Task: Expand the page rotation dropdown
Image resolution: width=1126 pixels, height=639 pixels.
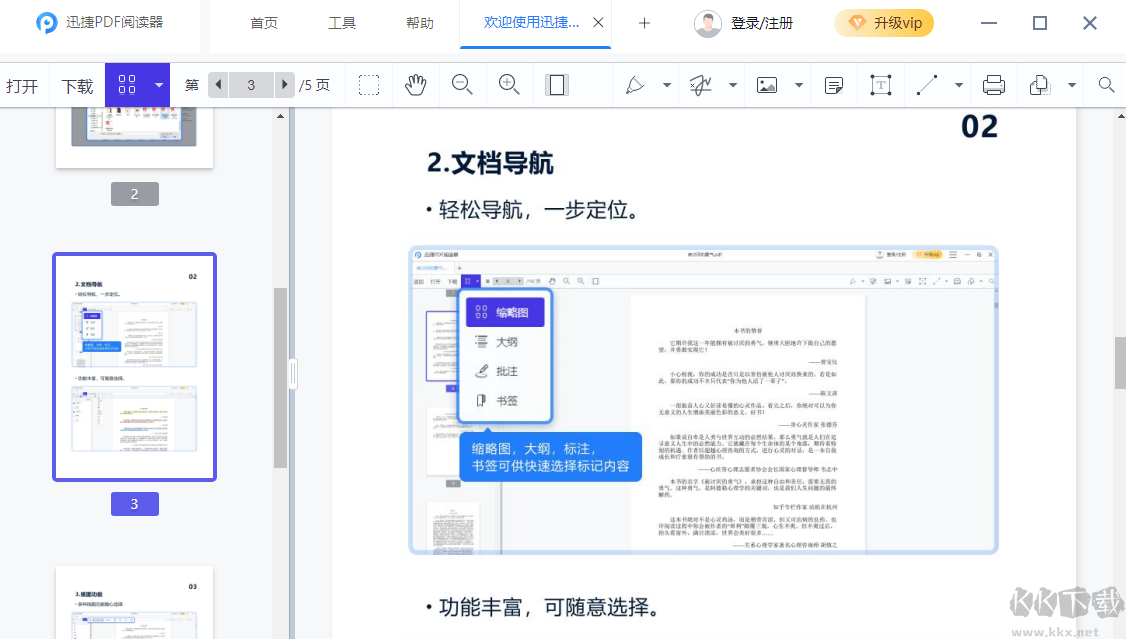Action: pos(1072,85)
